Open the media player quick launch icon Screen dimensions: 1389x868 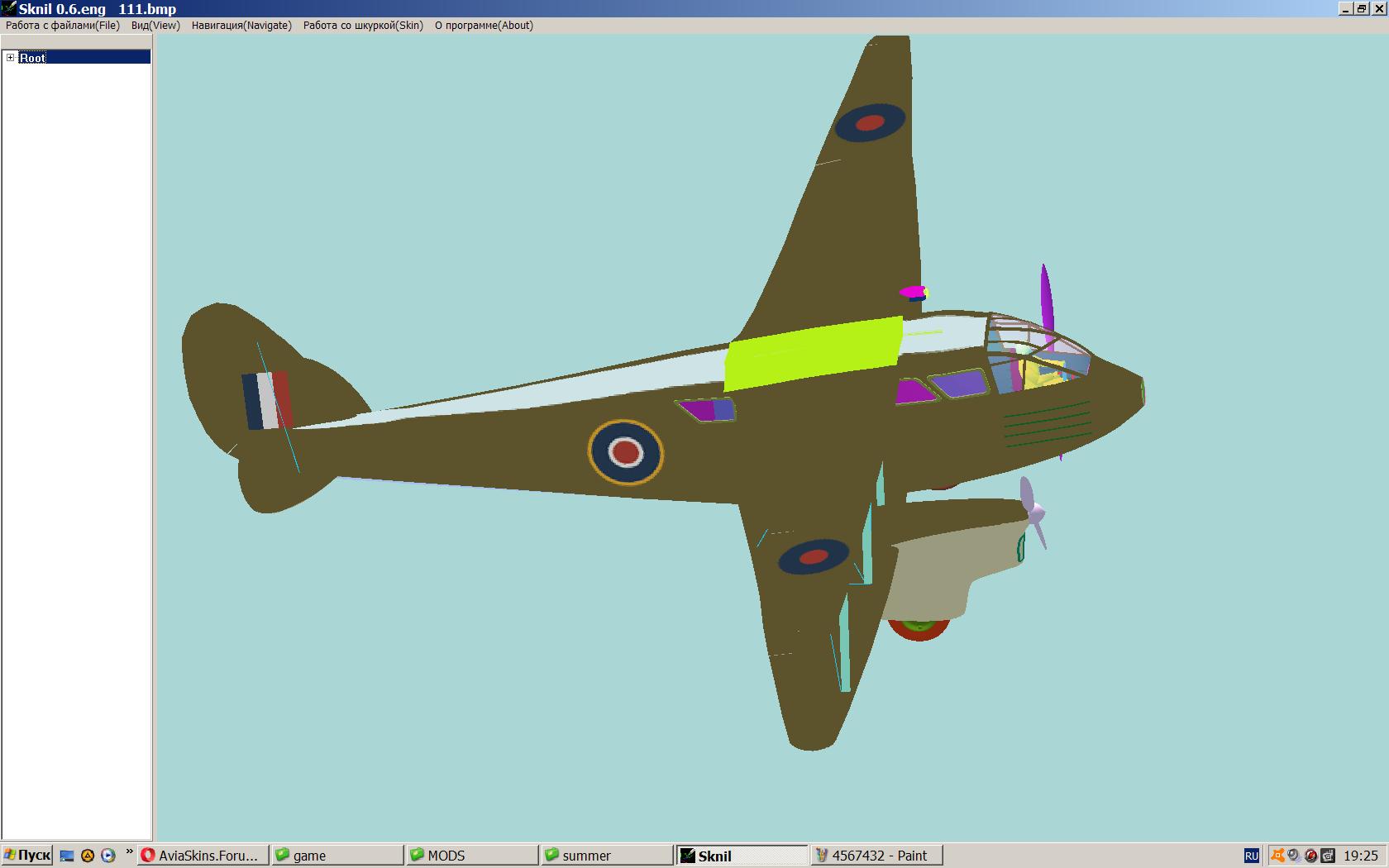click(x=107, y=856)
